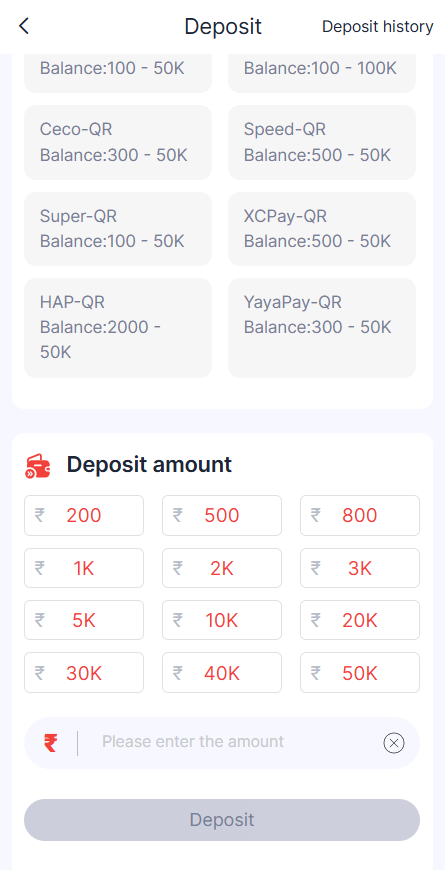Select the ₹50K preset amount
445x870 pixels.
click(x=360, y=672)
